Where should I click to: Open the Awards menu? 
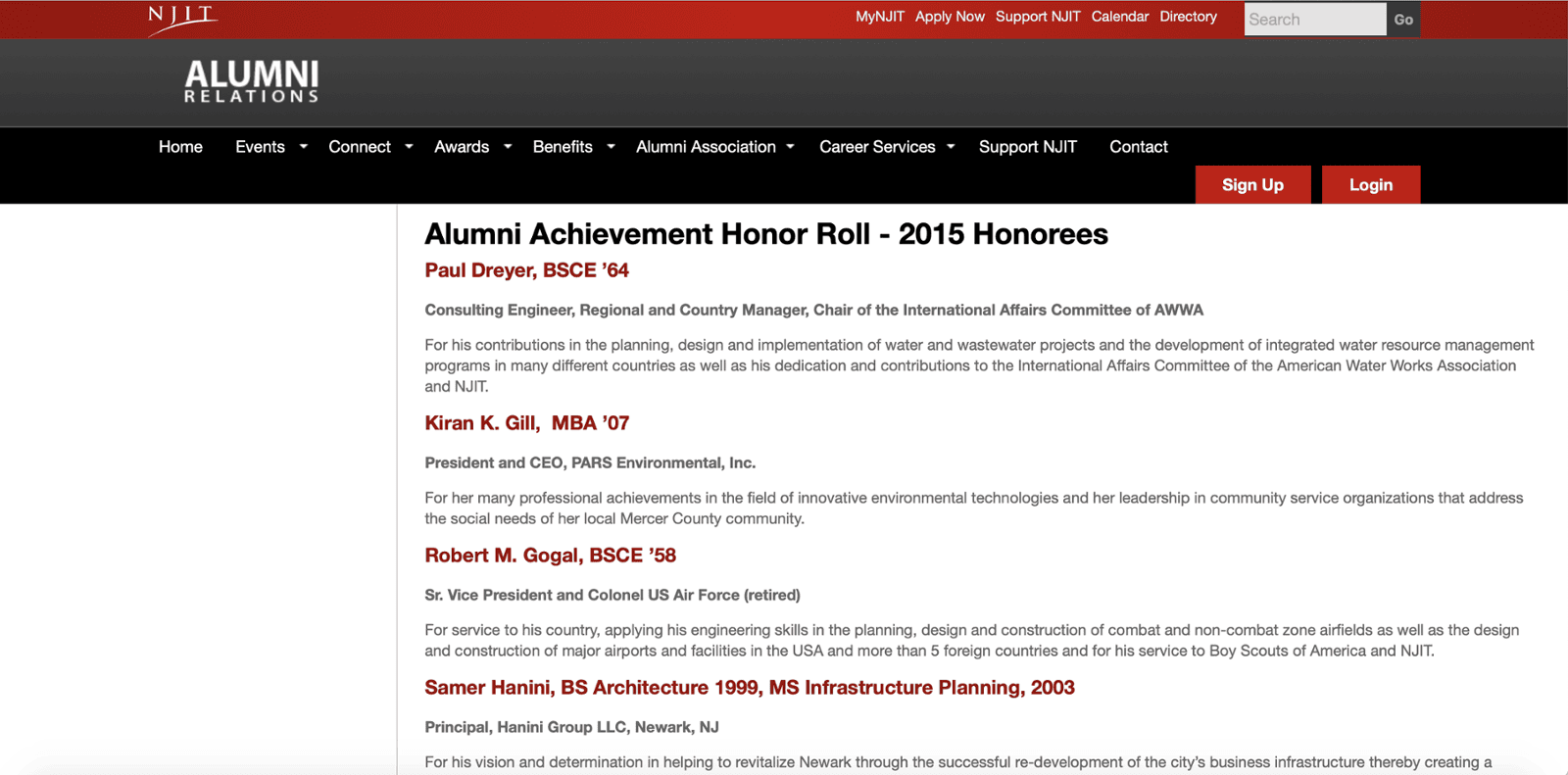click(x=462, y=147)
